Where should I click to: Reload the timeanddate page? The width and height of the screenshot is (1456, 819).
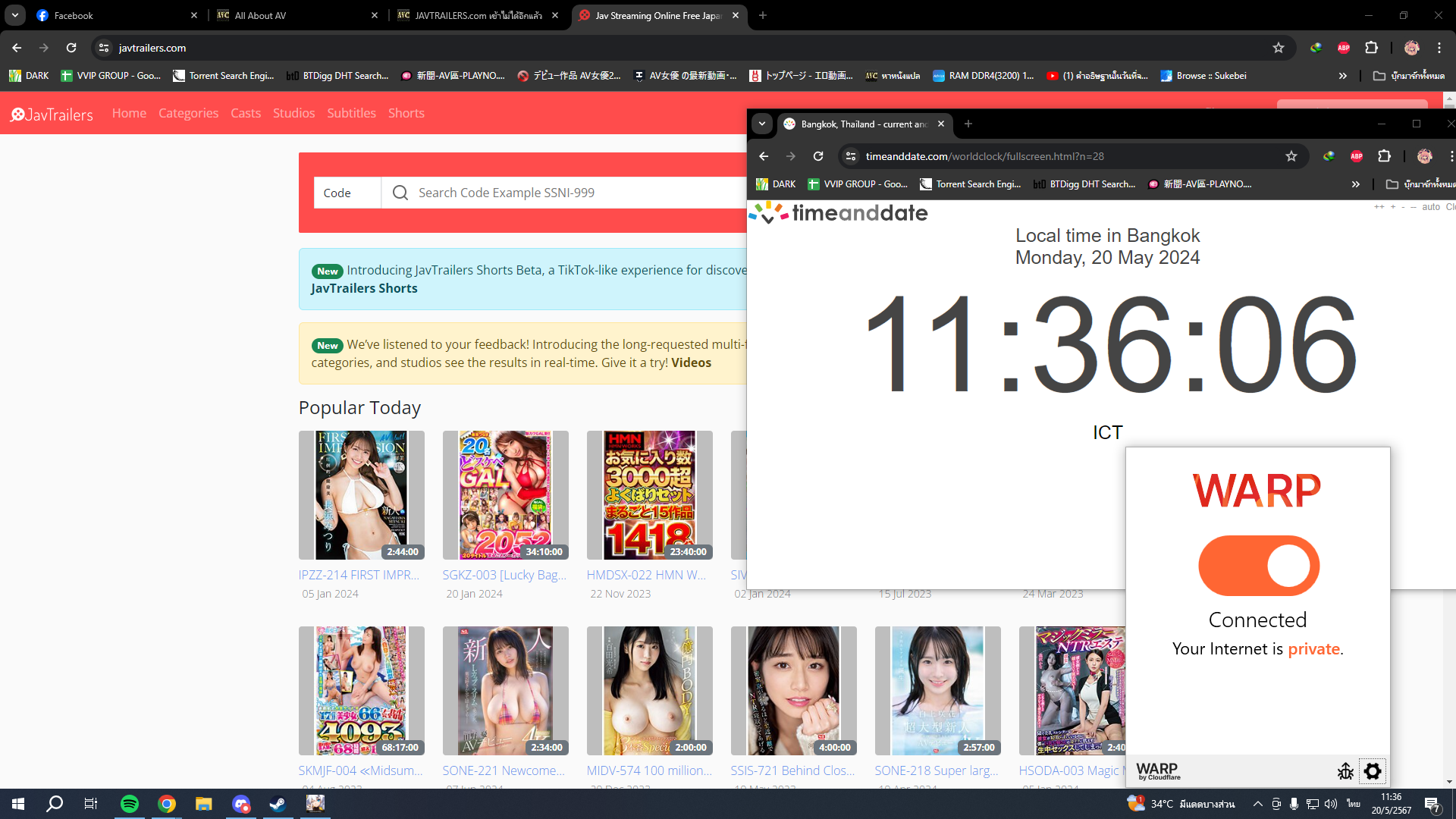tap(818, 156)
